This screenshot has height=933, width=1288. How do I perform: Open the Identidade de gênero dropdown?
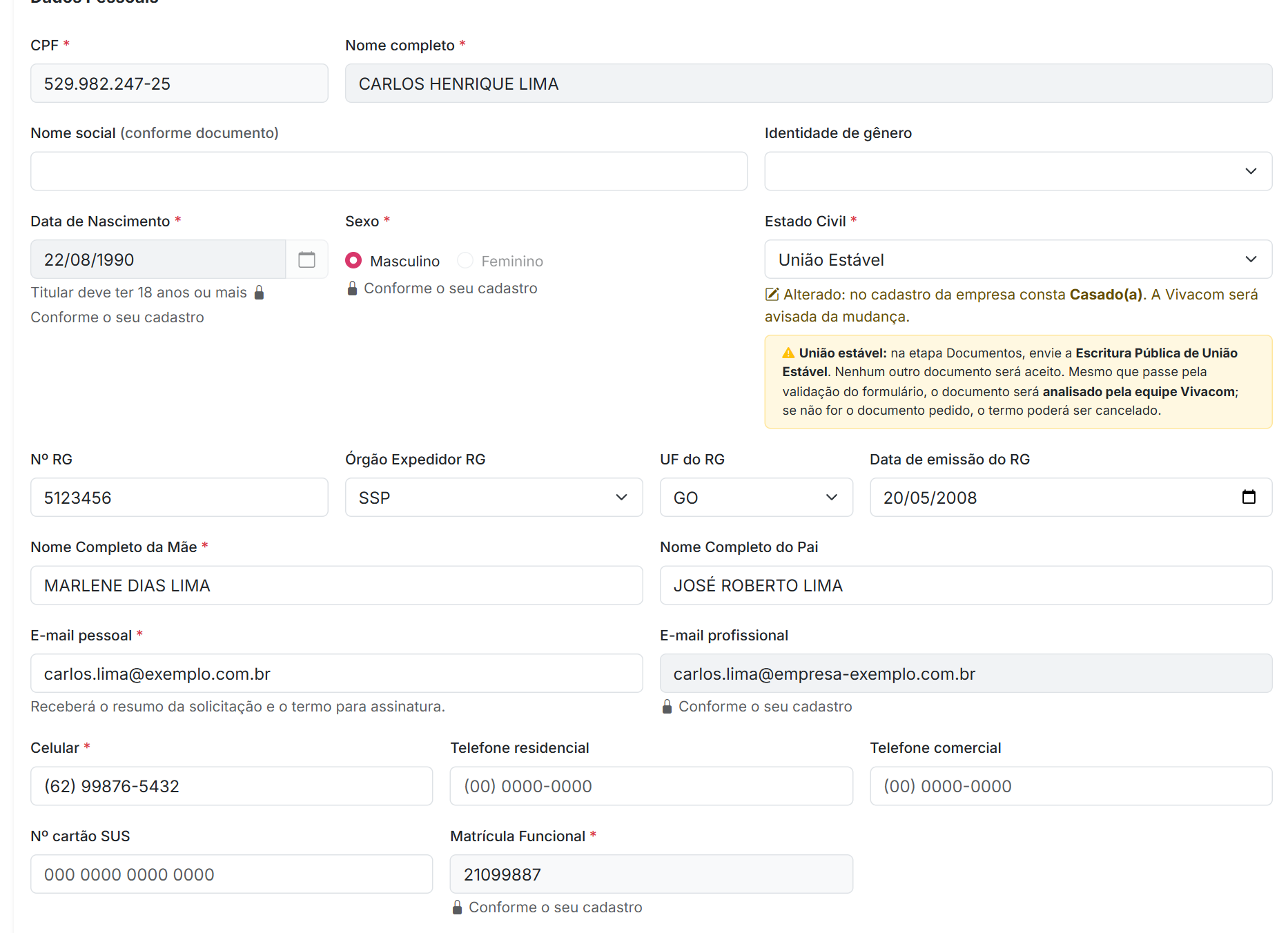pyautogui.click(x=1018, y=171)
